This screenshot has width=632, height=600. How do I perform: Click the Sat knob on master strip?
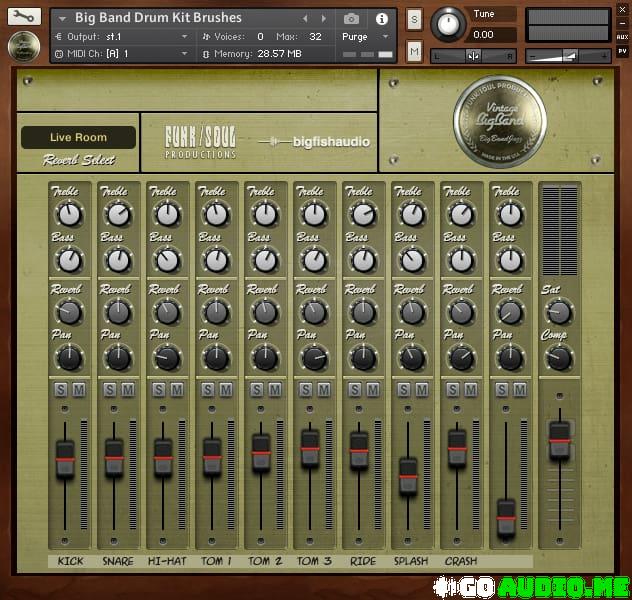click(558, 312)
